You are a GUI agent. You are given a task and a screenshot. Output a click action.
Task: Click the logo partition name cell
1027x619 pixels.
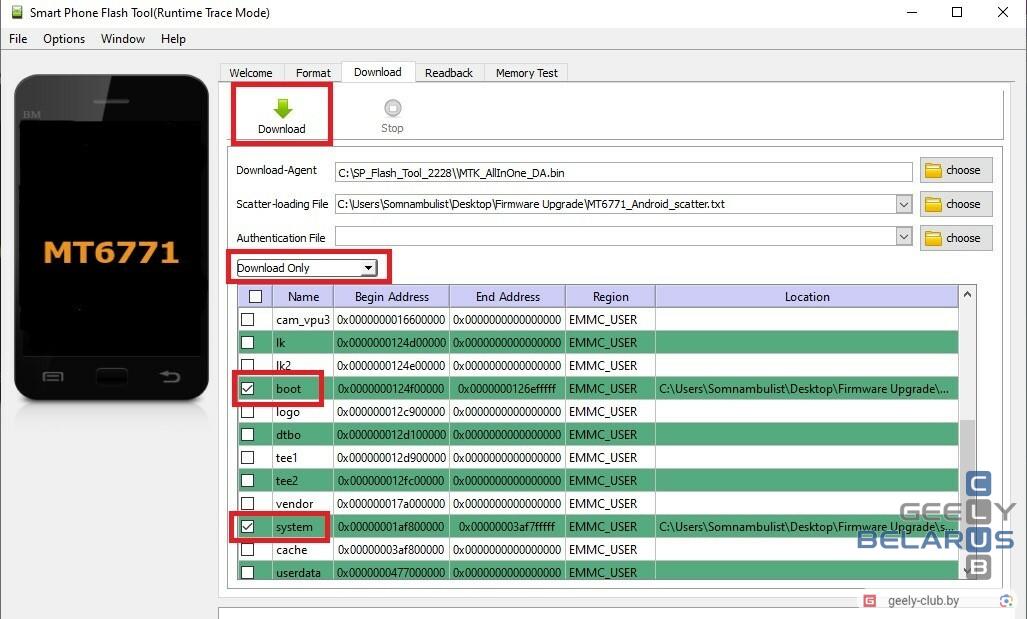[x=303, y=411]
